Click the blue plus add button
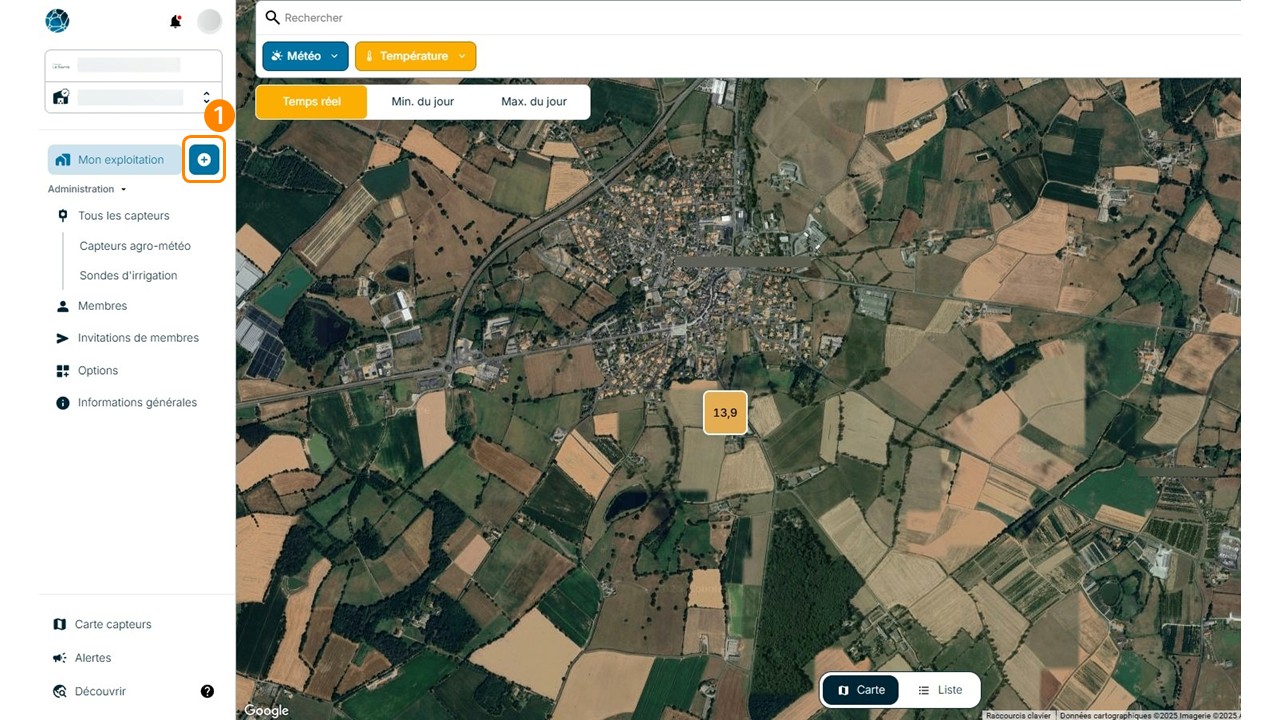This screenshot has height=720, width=1280. 204,159
